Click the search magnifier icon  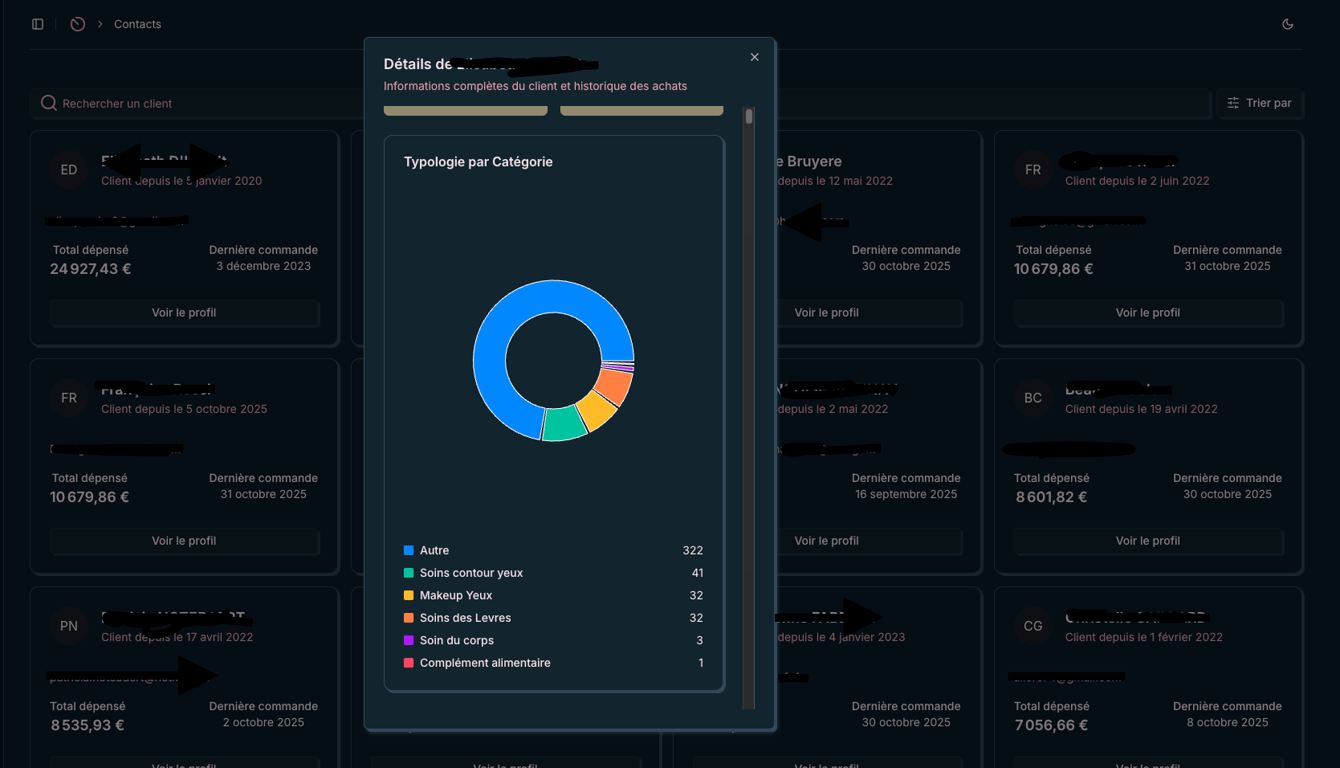coord(48,103)
